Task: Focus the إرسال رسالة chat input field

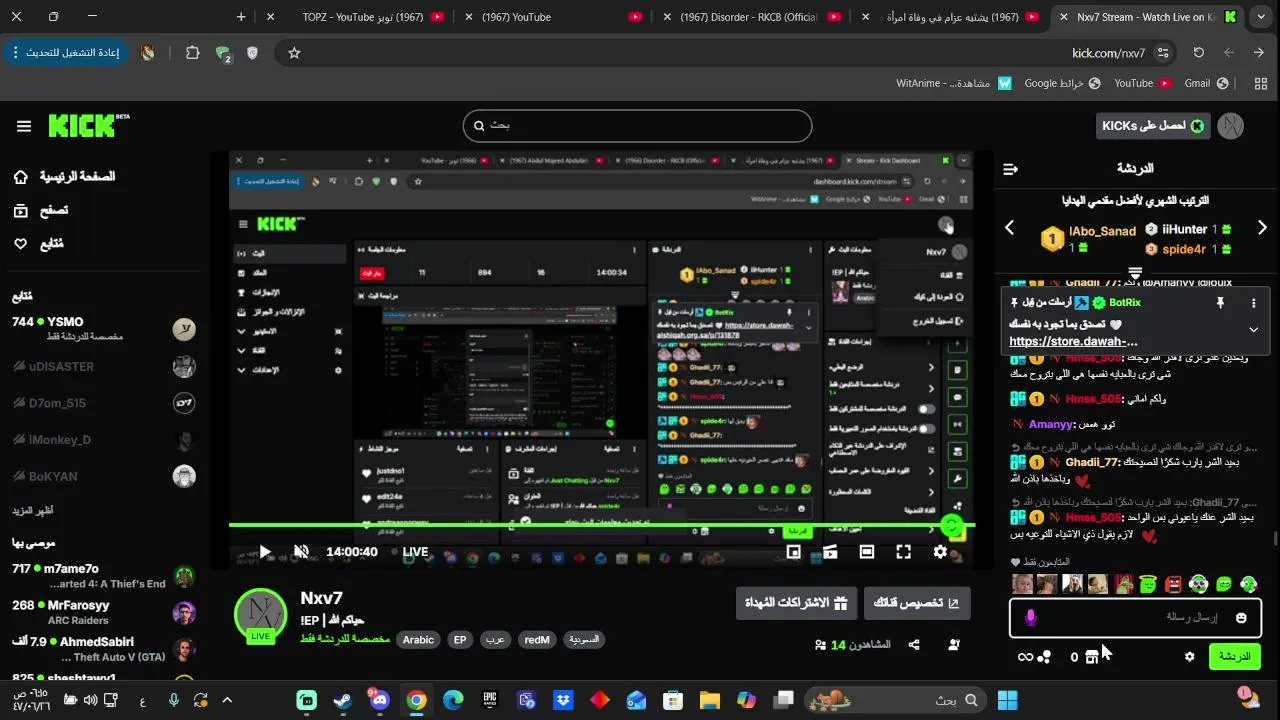Action: (1135, 618)
